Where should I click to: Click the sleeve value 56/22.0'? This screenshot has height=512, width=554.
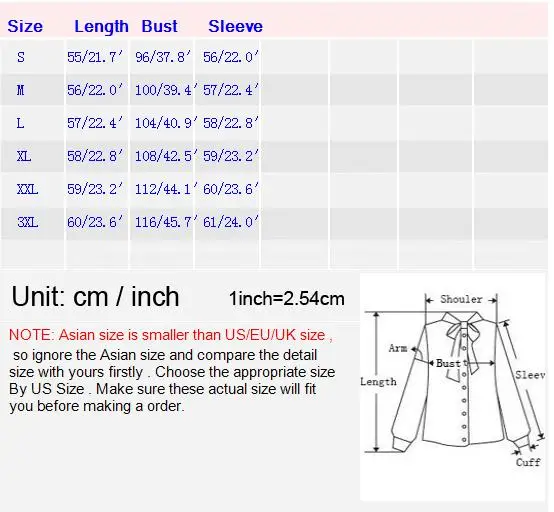coord(231,57)
